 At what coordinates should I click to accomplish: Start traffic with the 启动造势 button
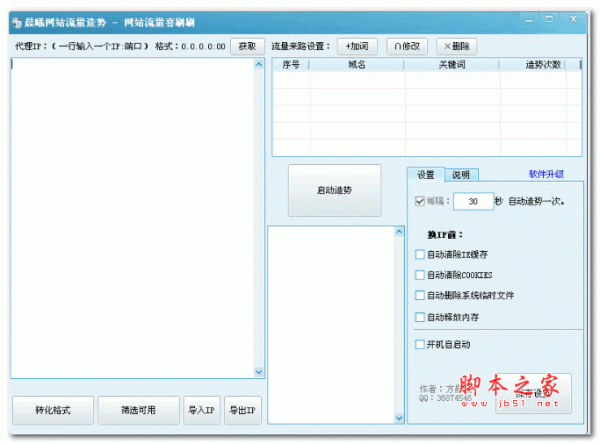tap(334, 190)
